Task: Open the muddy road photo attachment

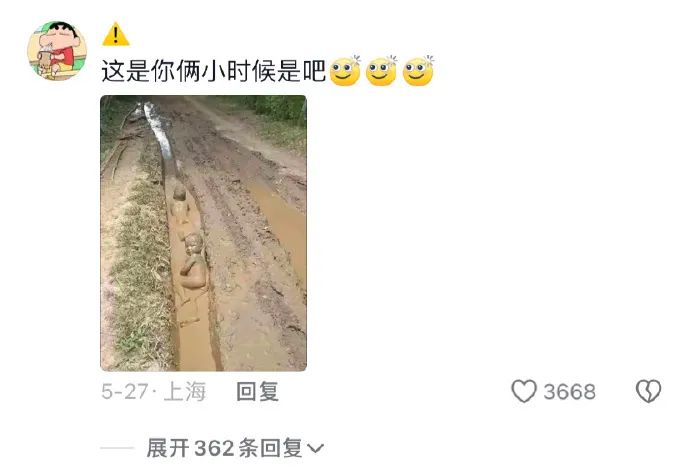Action: (x=203, y=233)
